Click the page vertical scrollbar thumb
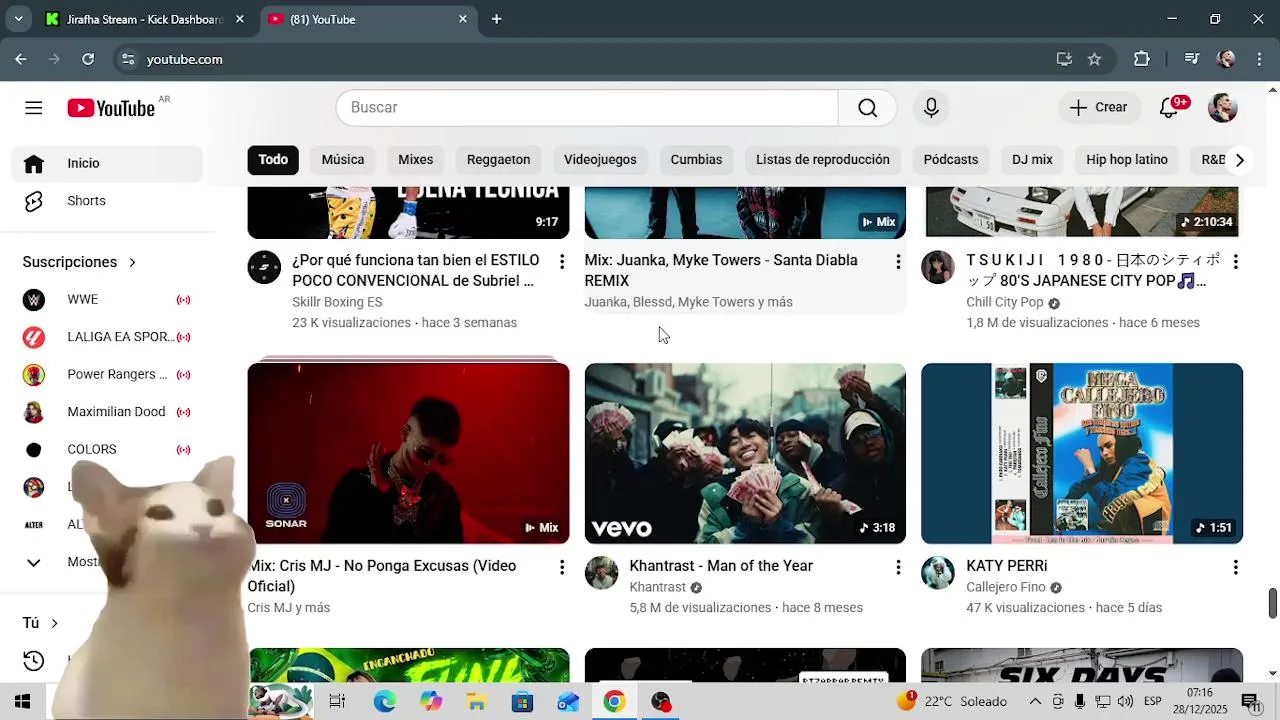Screen dimensions: 1280x720 (x=1273, y=603)
